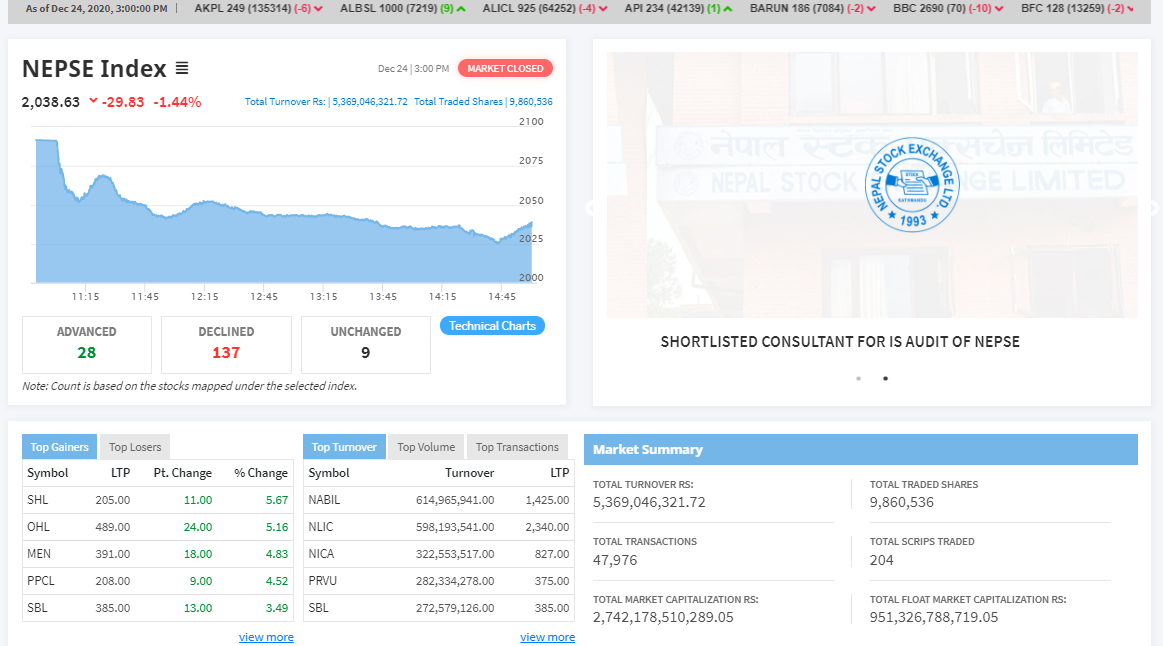Click the Total Traded Shares text above chart

[x=483, y=102]
